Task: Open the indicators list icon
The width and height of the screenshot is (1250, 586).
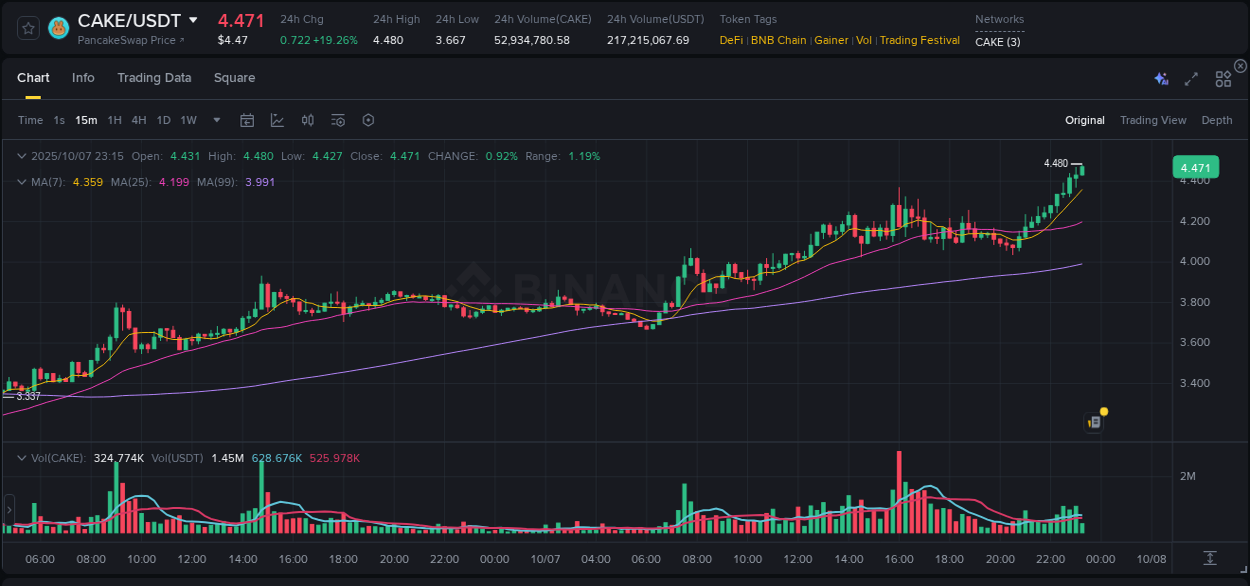Action: coord(337,119)
